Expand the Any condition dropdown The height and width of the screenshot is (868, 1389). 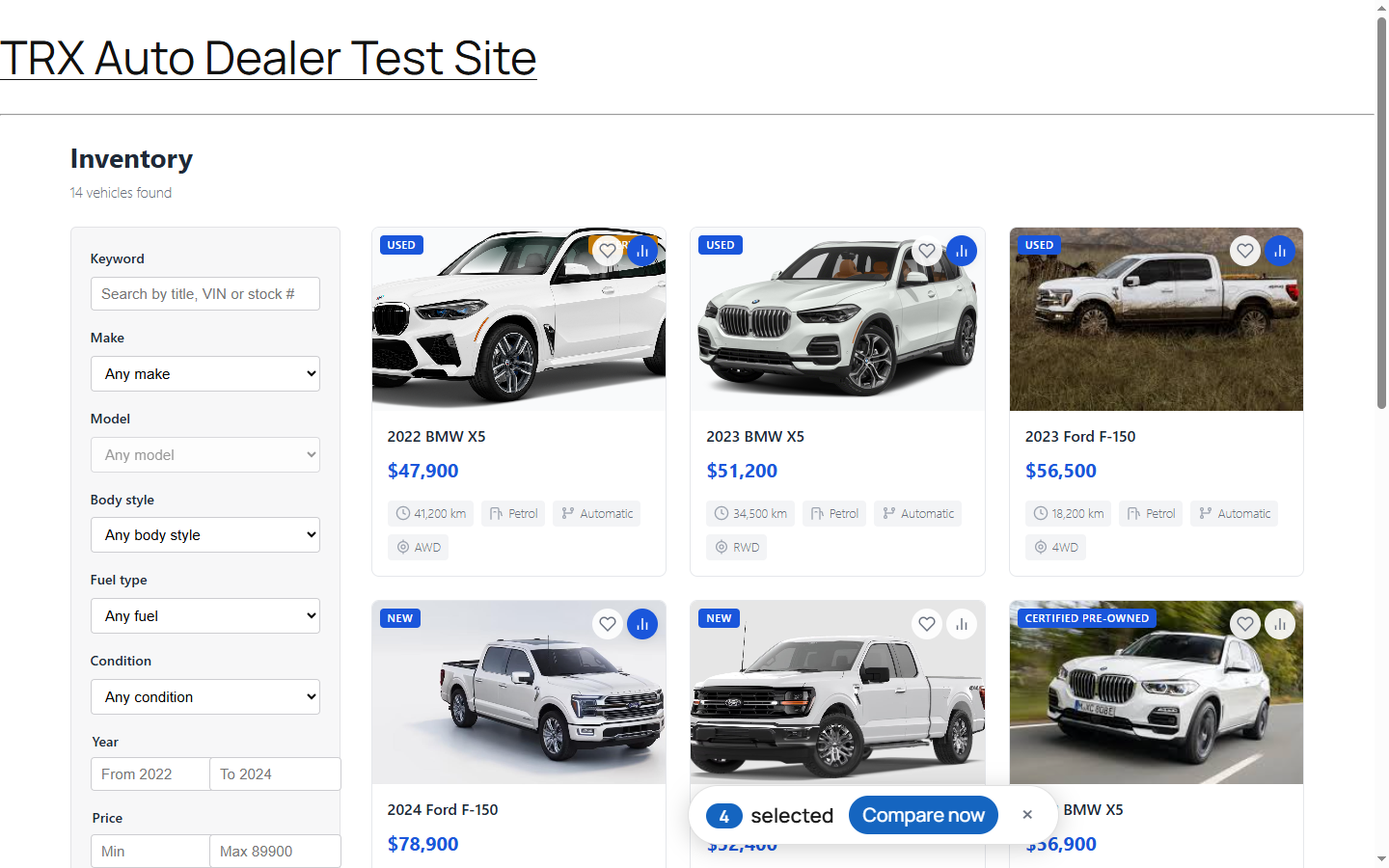click(x=205, y=697)
